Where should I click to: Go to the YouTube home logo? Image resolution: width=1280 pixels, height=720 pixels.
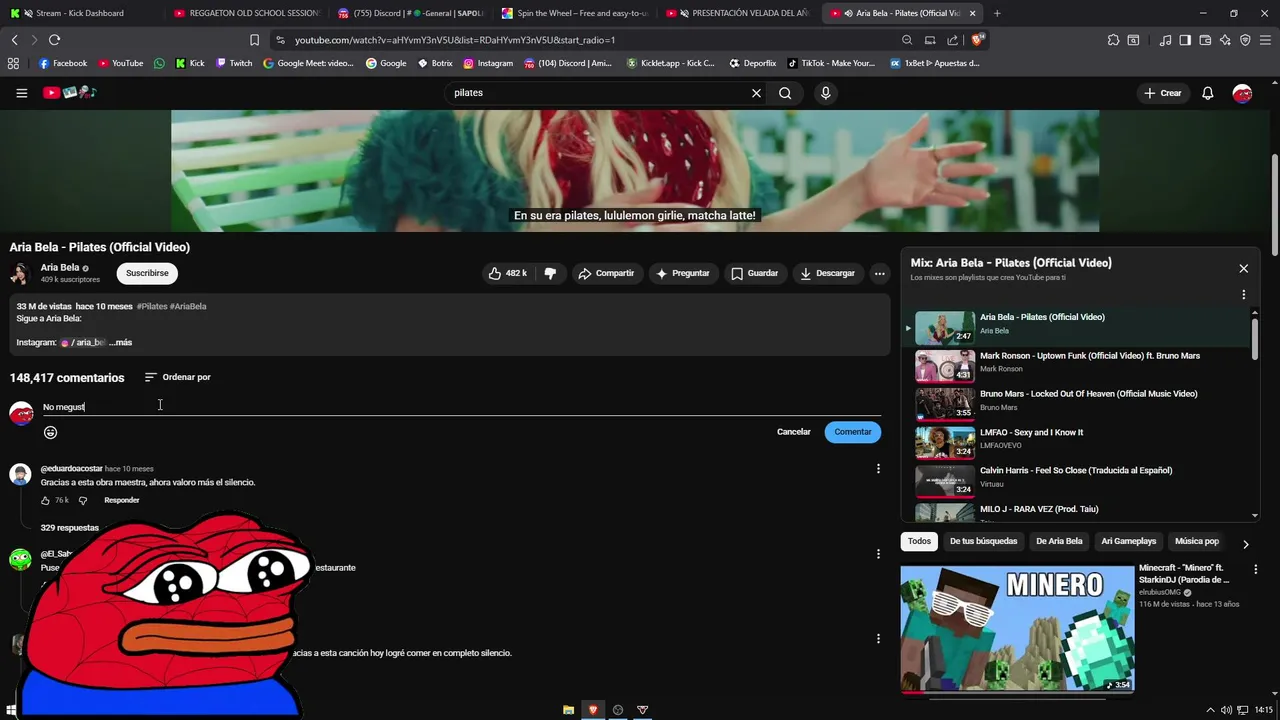pos(69,93)
